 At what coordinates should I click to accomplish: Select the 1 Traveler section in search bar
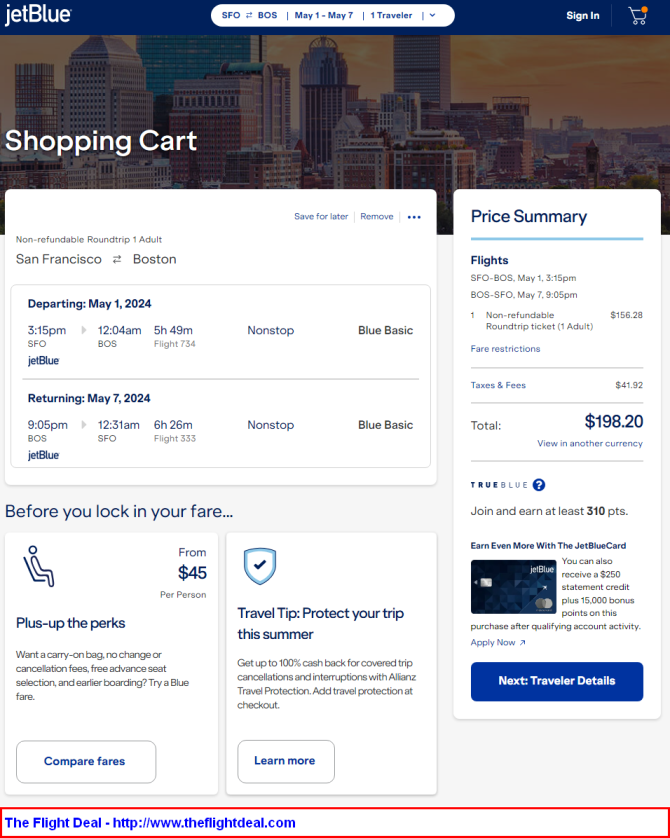pyautogui.click(x=391, y=15)
